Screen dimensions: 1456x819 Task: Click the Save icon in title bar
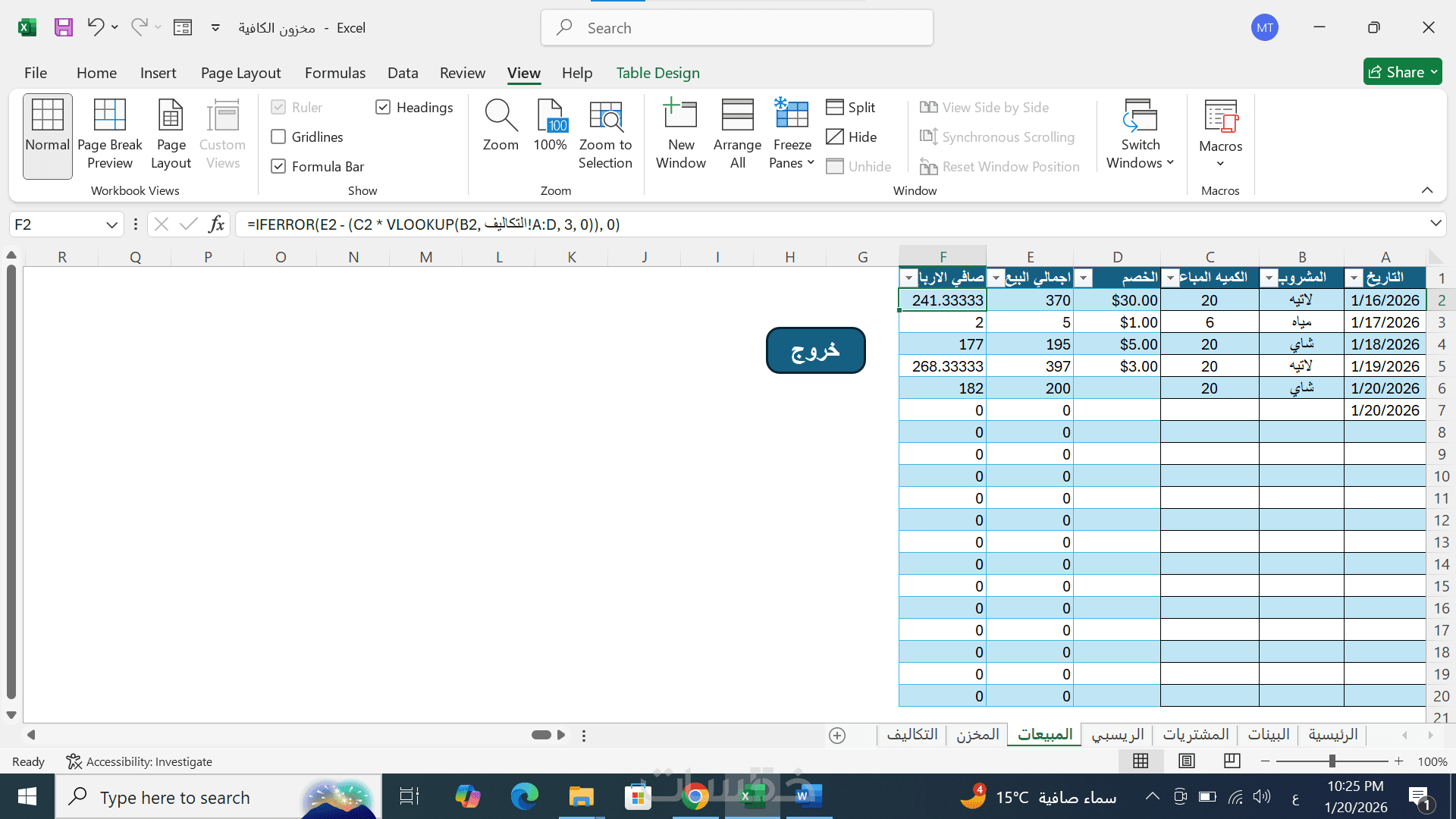(64, 28)
